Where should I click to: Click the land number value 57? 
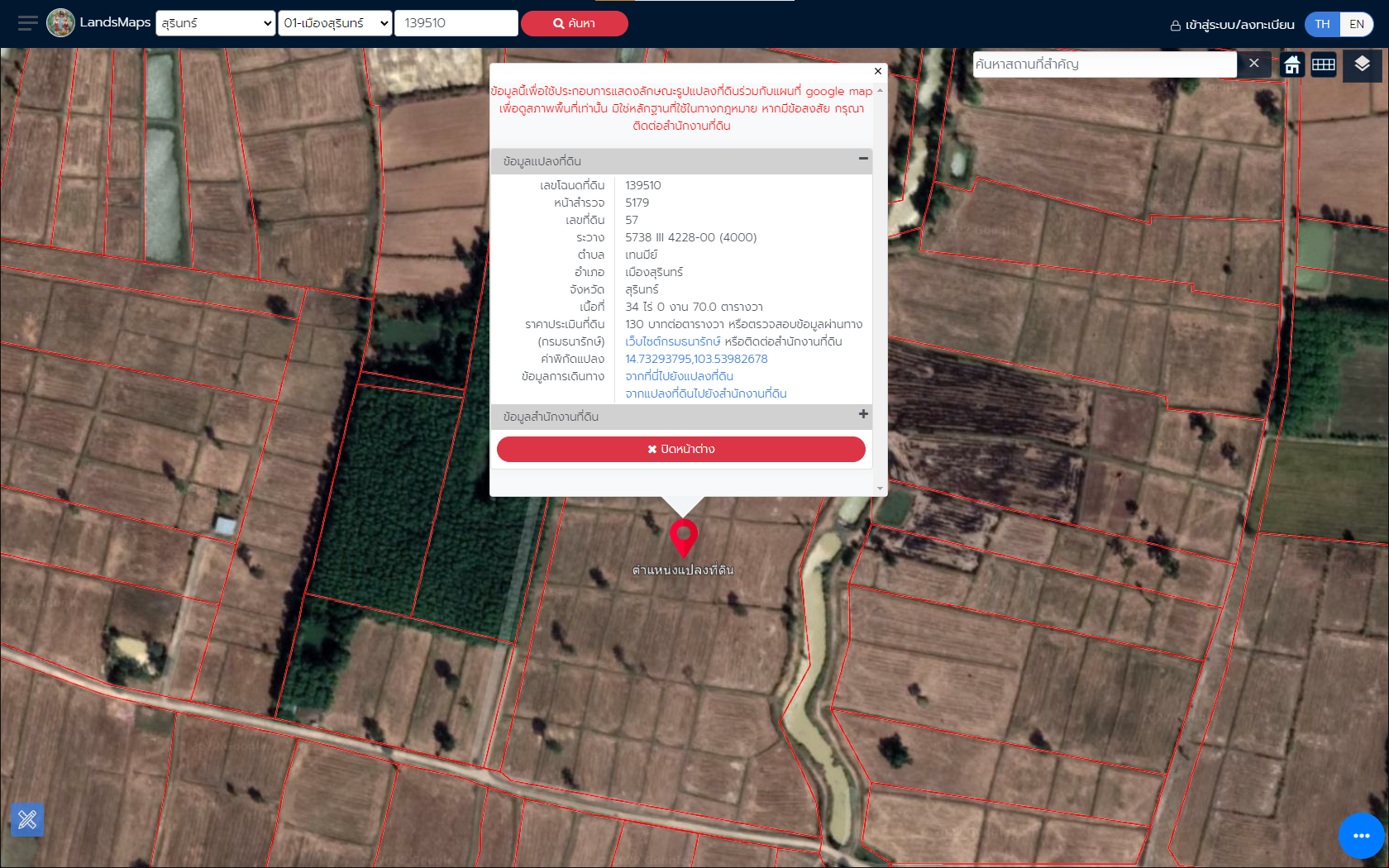point(632,220)
